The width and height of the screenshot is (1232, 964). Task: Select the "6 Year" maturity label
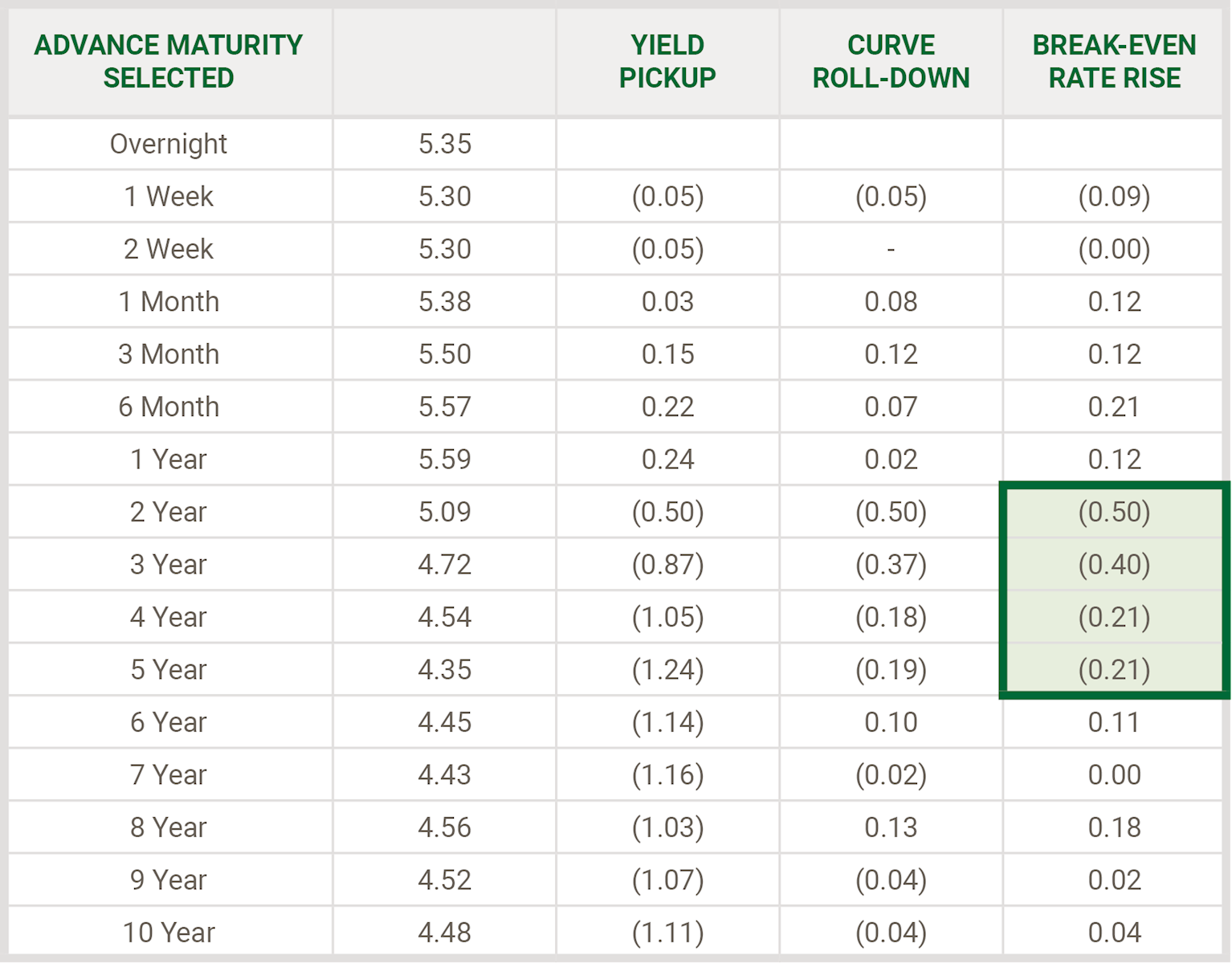pos(169,722)
